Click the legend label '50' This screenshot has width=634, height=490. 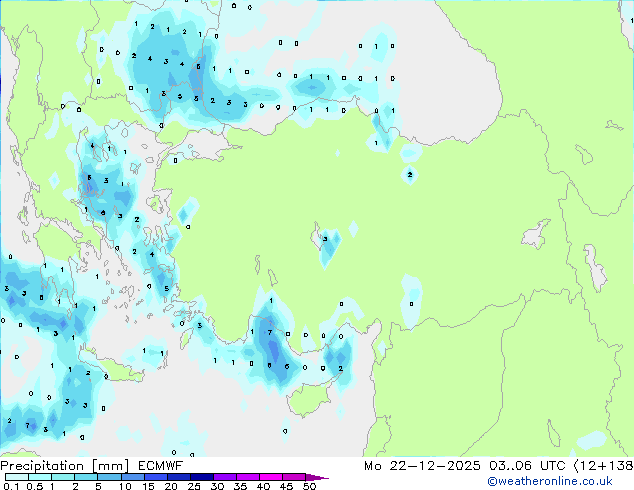309,486
